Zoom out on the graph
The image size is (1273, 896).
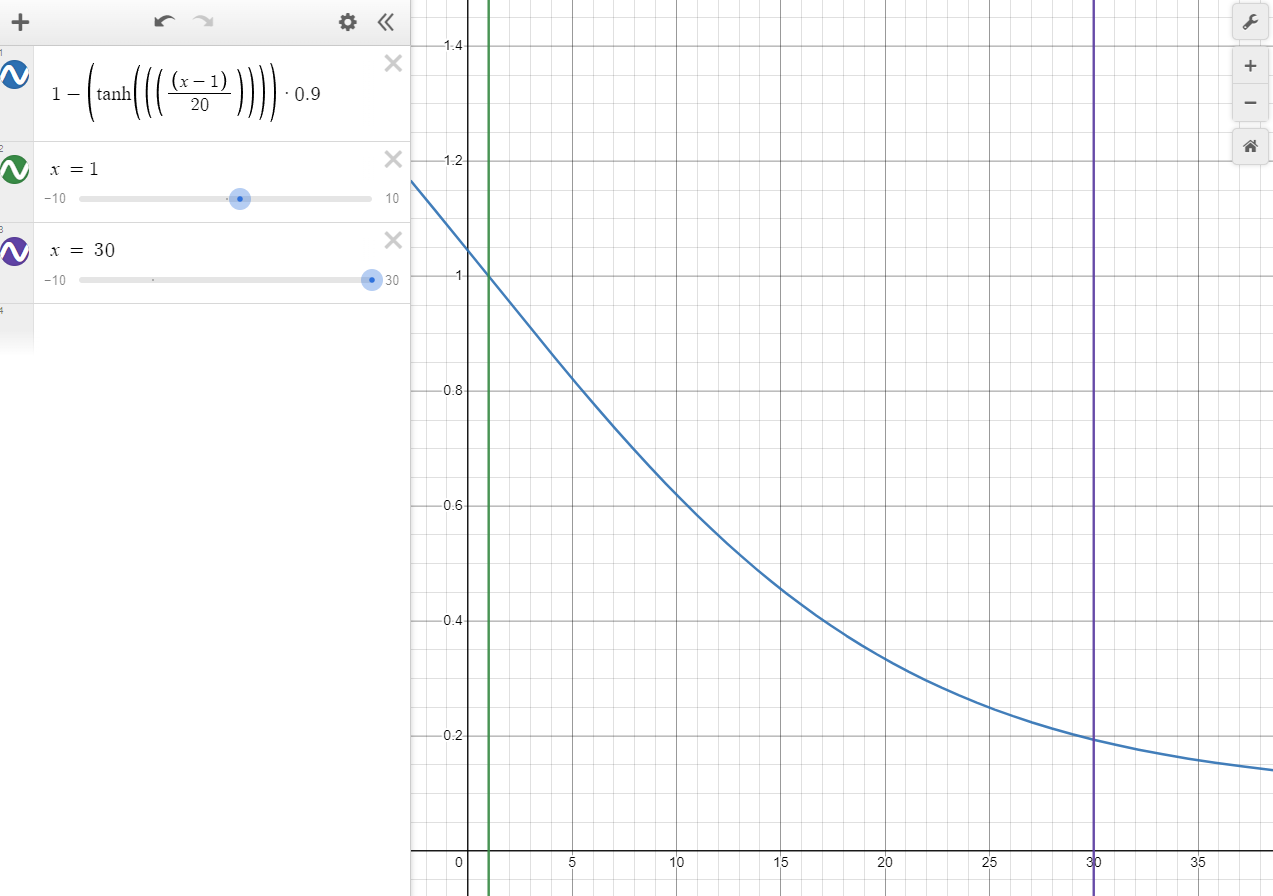[1250, 102]
